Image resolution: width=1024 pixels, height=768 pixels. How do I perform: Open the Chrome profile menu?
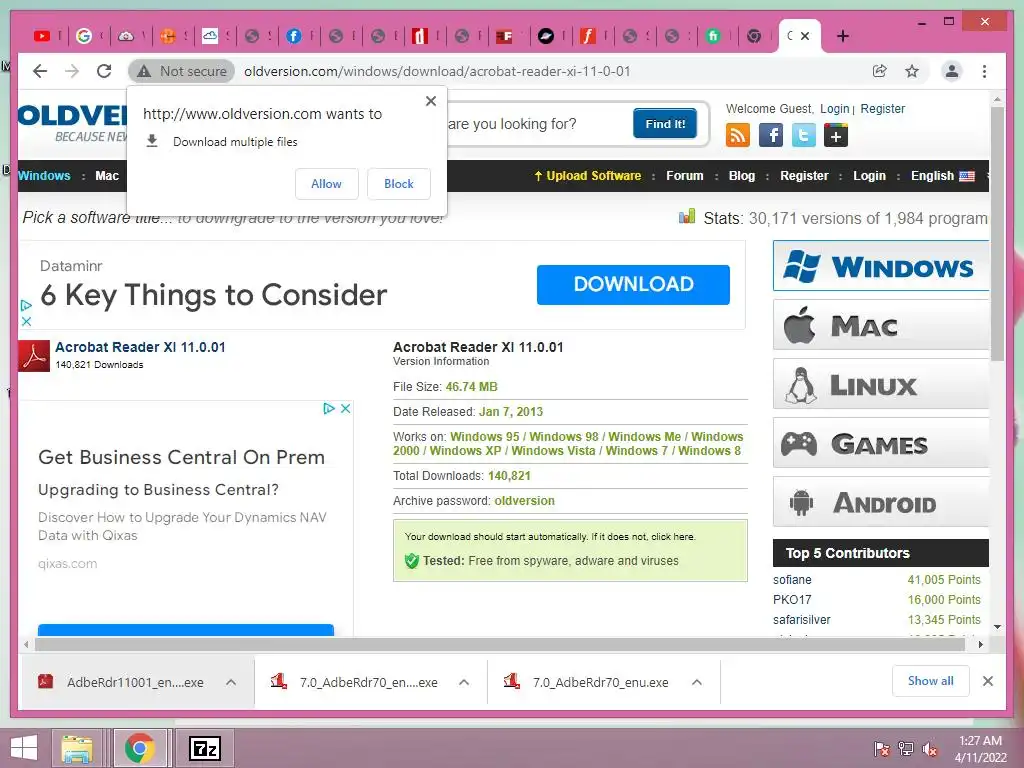(x=952, y=71)
